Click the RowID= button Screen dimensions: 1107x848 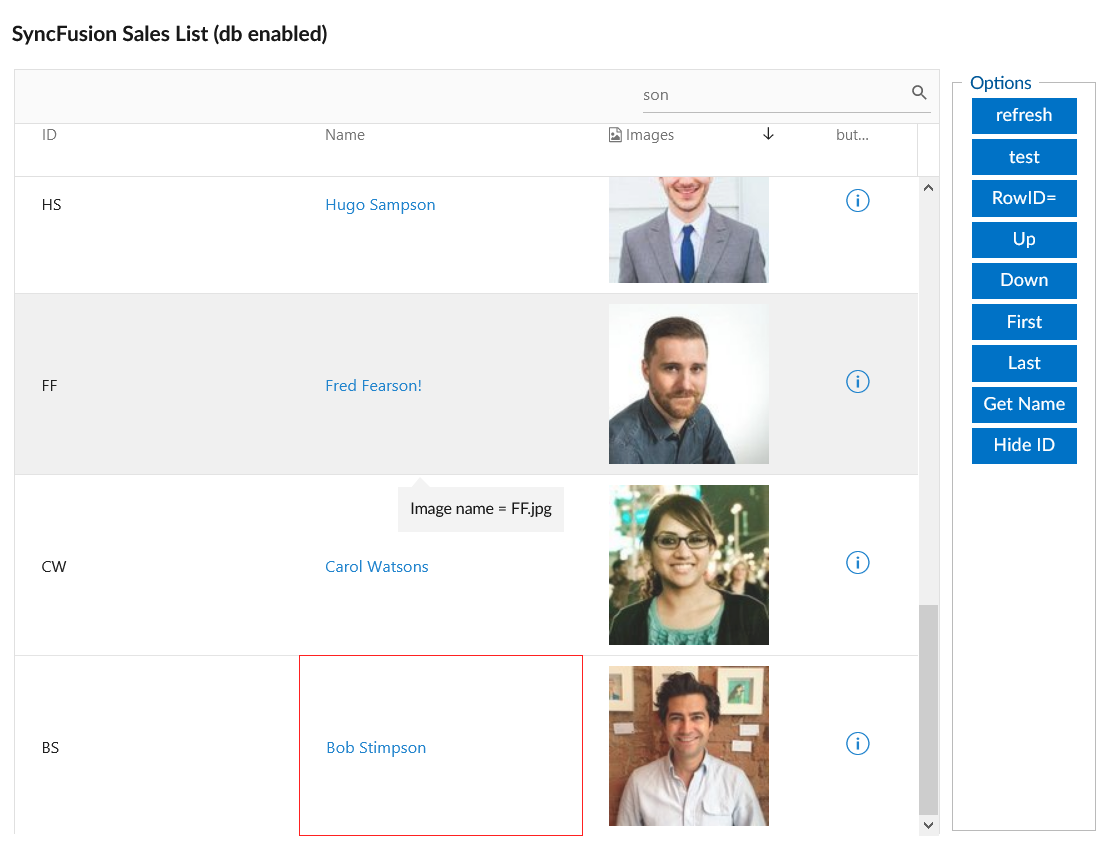pos(1024,198)
